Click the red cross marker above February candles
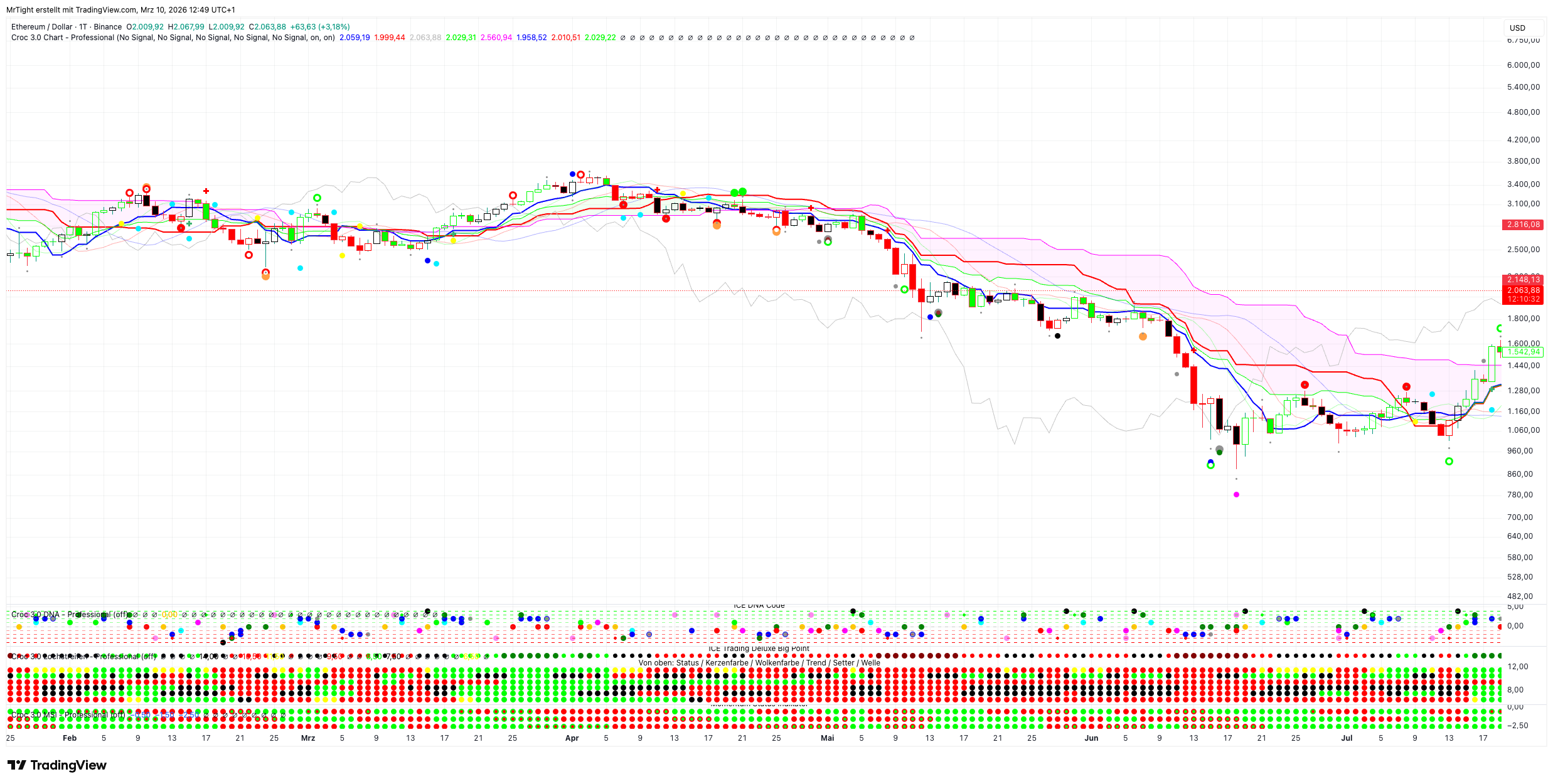 pos(206,191)
